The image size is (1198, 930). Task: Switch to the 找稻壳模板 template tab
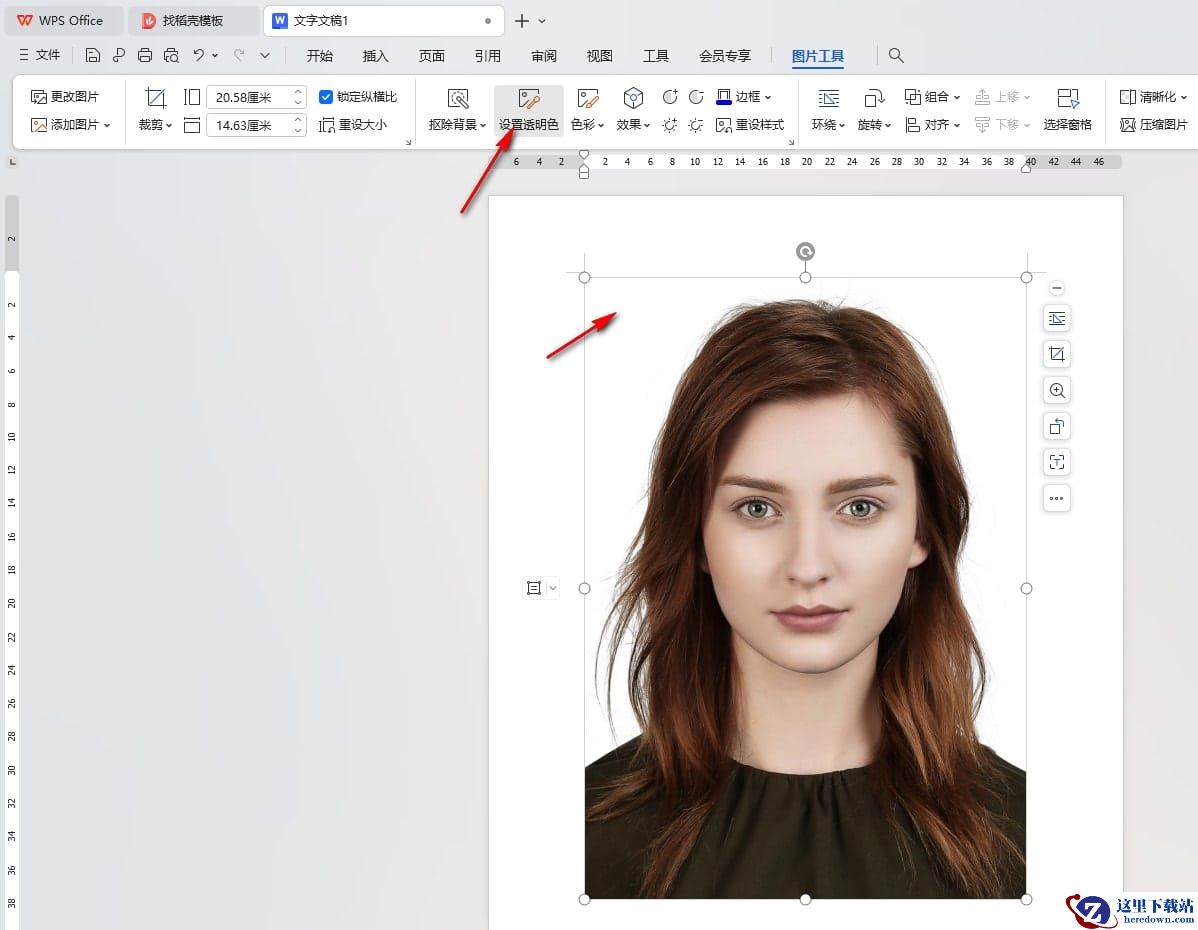pyautogui.click(x=191, y=21)
